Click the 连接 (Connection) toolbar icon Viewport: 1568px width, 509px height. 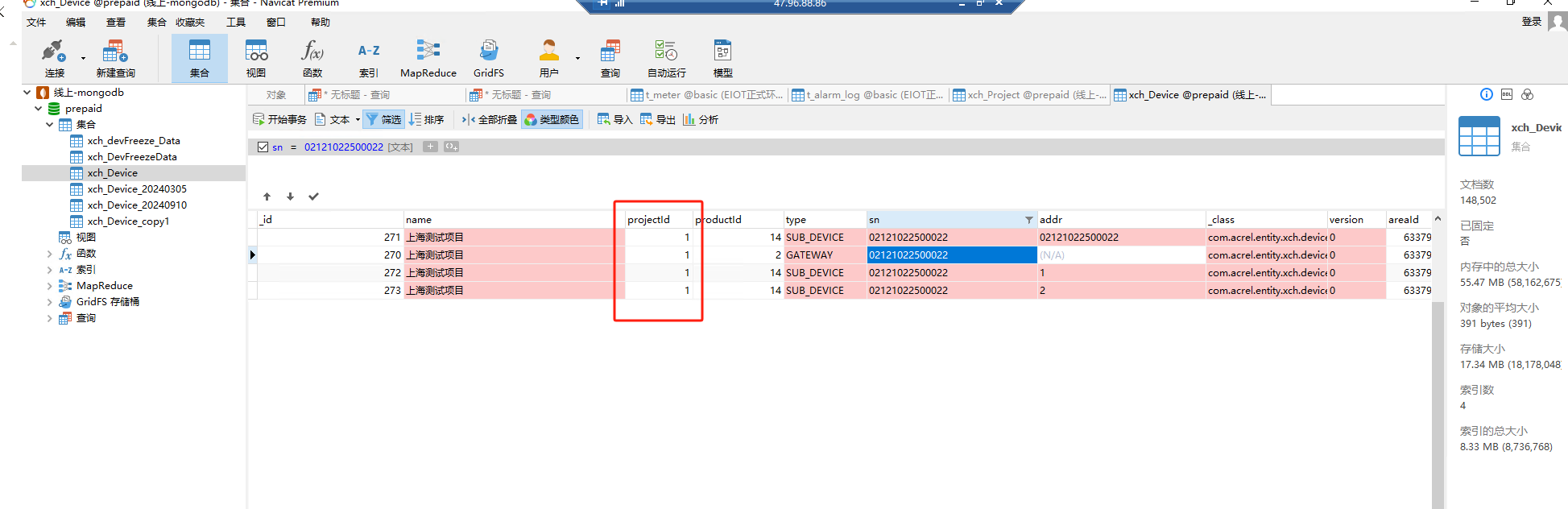point(54,57)
